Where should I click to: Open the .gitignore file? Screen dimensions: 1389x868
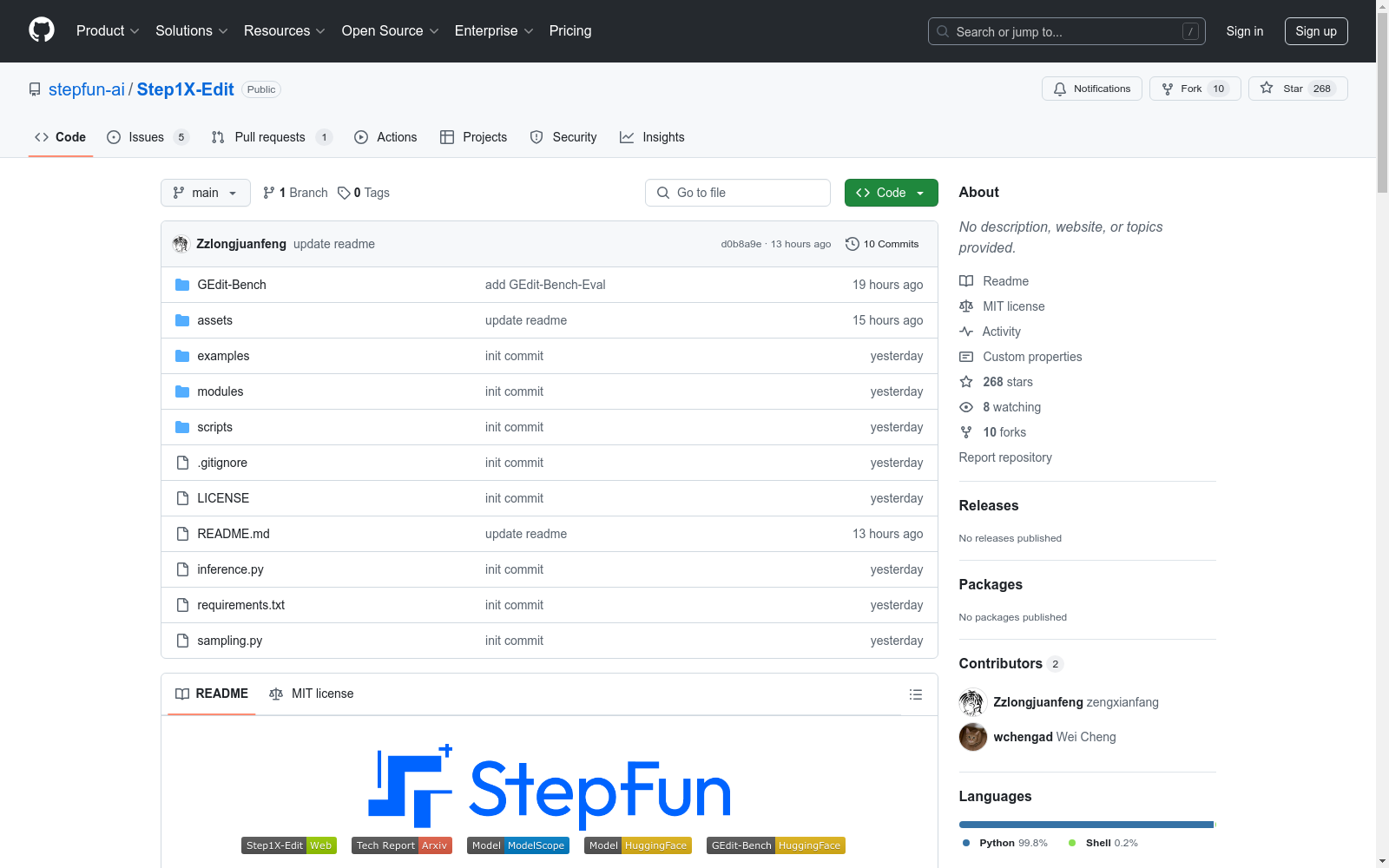pos(222,463)
